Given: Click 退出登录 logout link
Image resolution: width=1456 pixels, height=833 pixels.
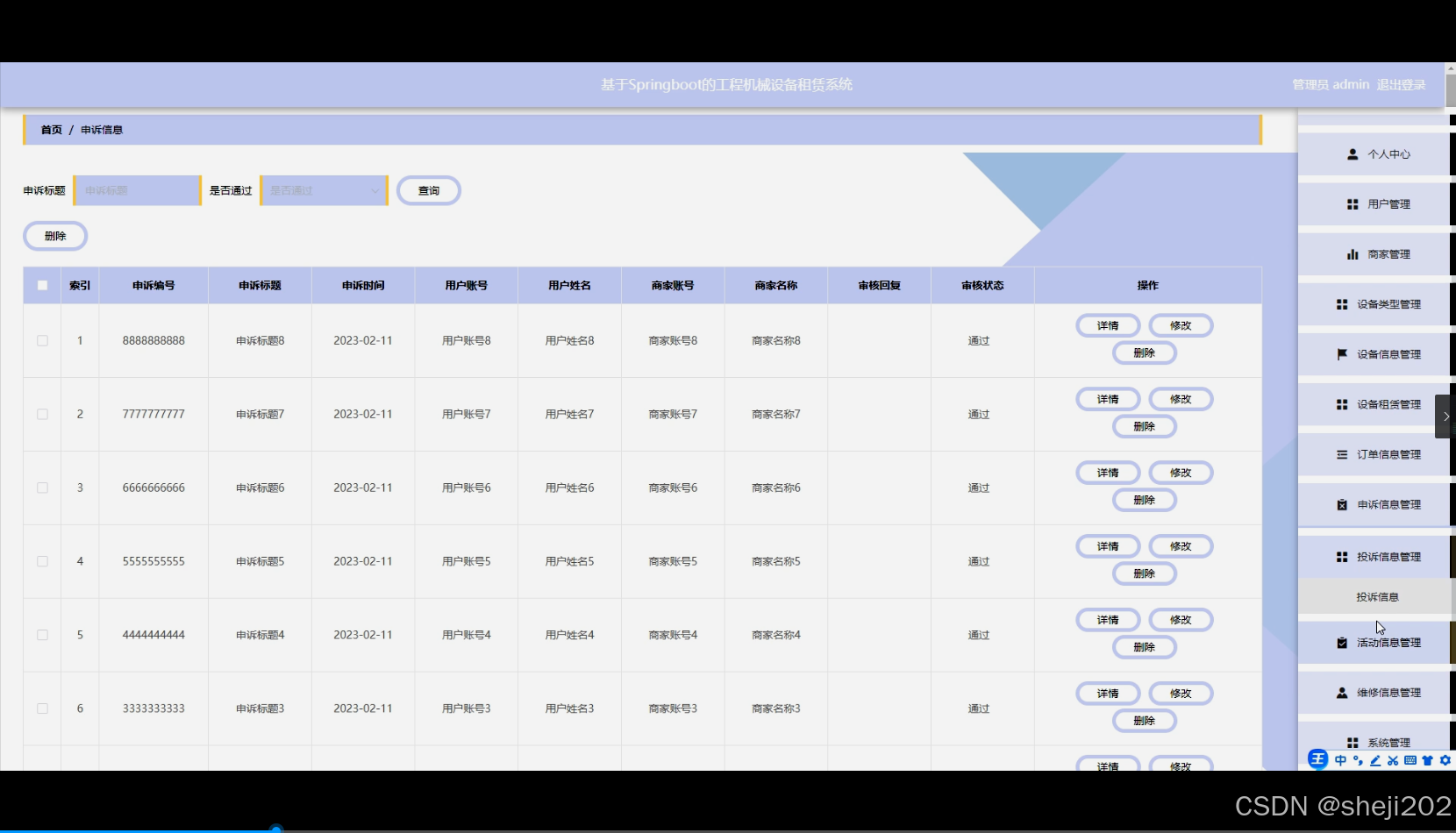Looking at the screenshot, I should (x=1401, y=85).
